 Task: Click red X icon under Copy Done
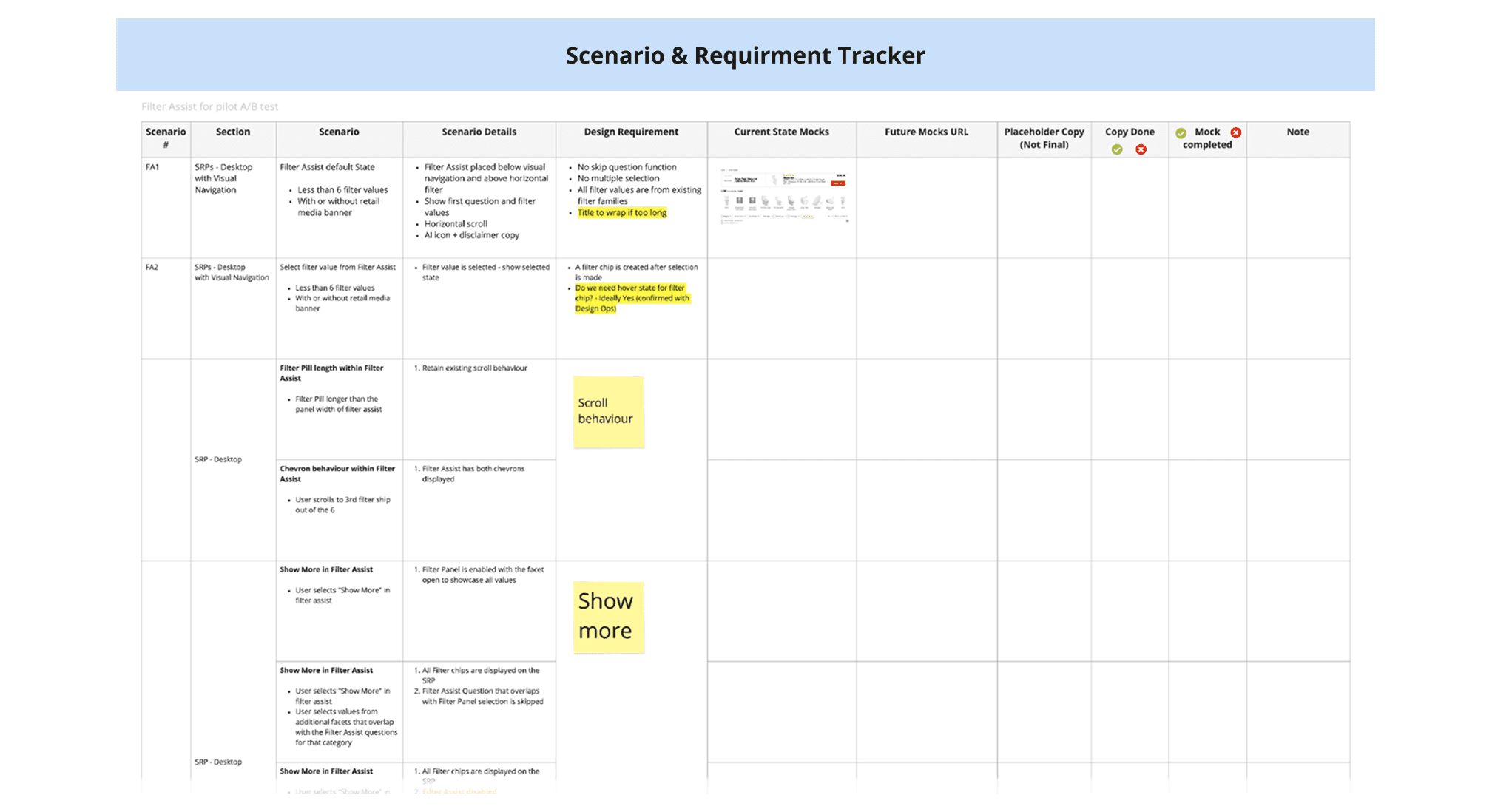pos(1141,149)
